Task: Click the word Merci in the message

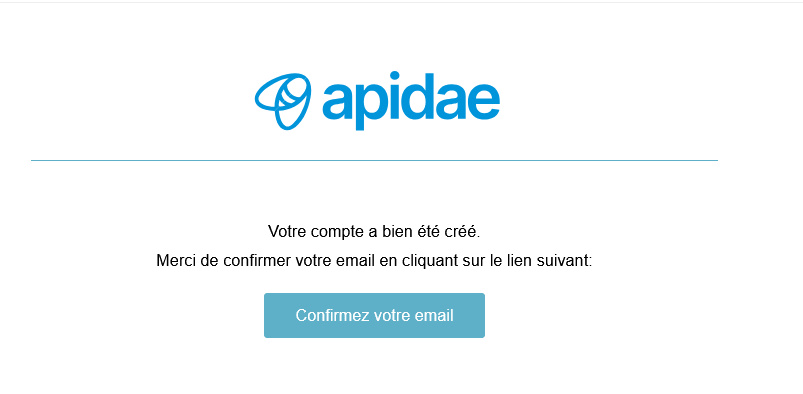Action: click(x=175, y=261)
